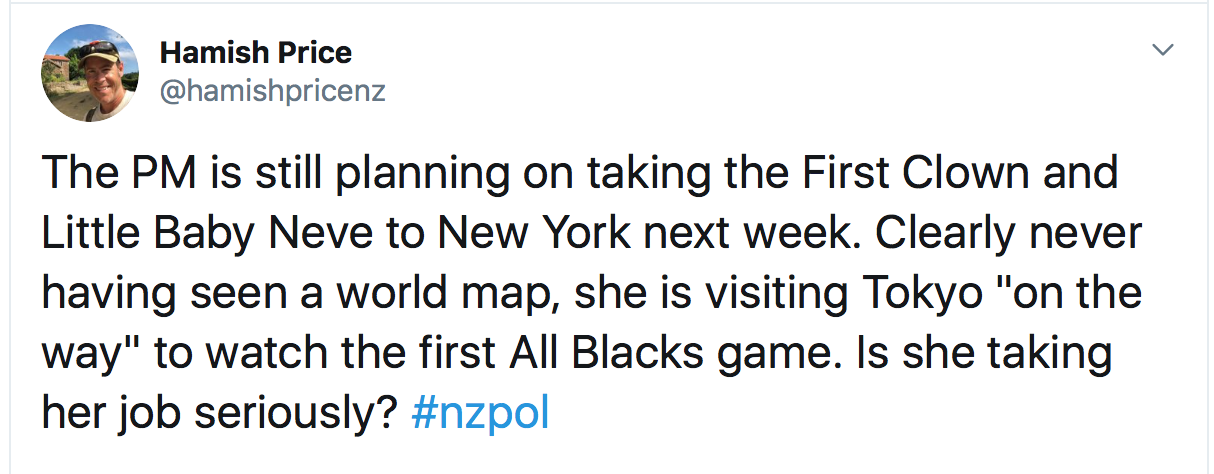1214x474 pixels.
Task: Click the words "The PM" in the tweet
Action: [x=105, y=174]
